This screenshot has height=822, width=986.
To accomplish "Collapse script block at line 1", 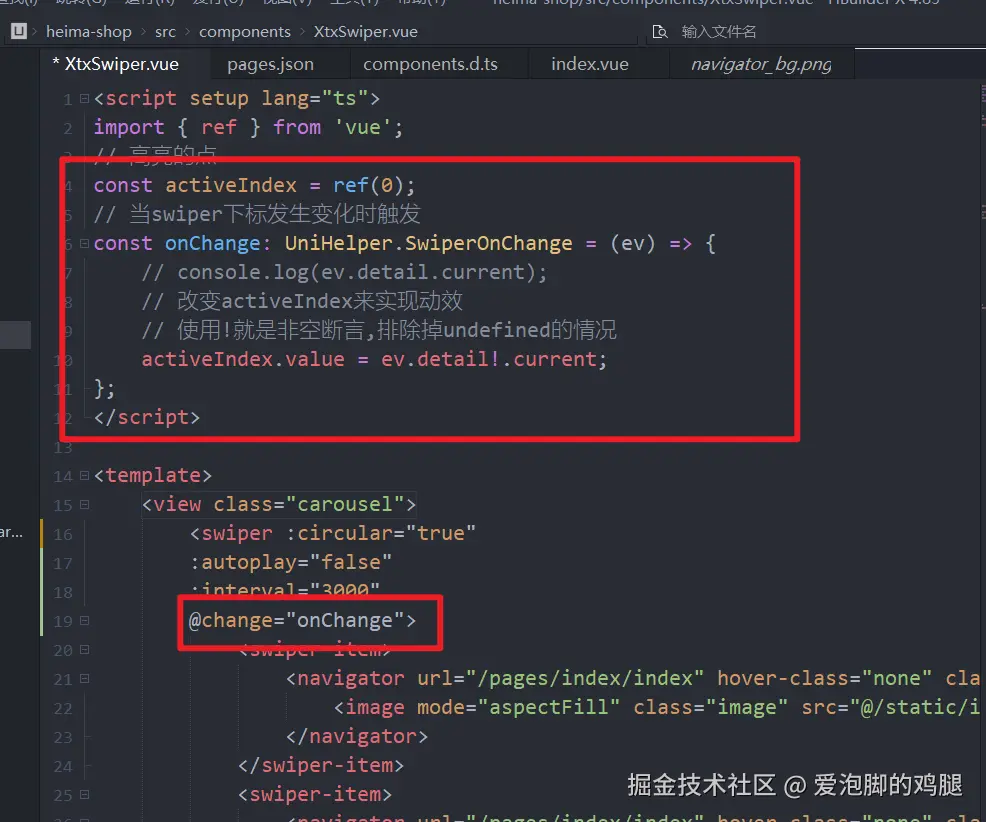I will (x=84, y=98).
